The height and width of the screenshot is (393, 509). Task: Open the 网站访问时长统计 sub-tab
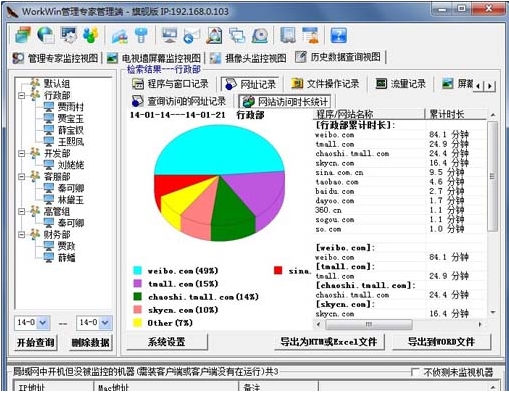[285, 101]
